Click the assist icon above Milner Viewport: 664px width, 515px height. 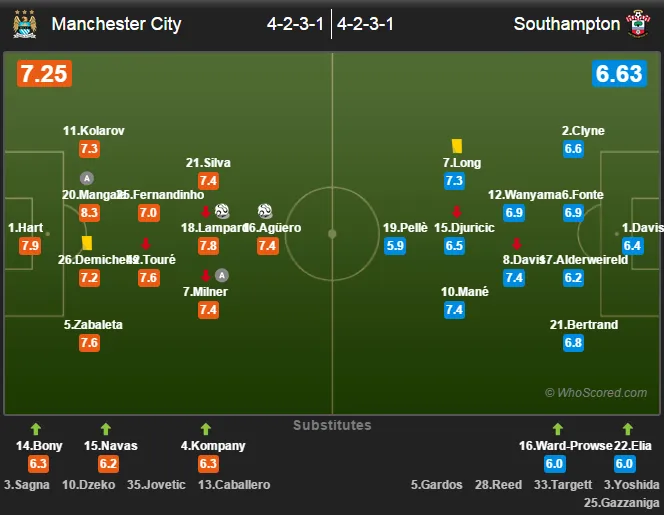click(222, 275)
